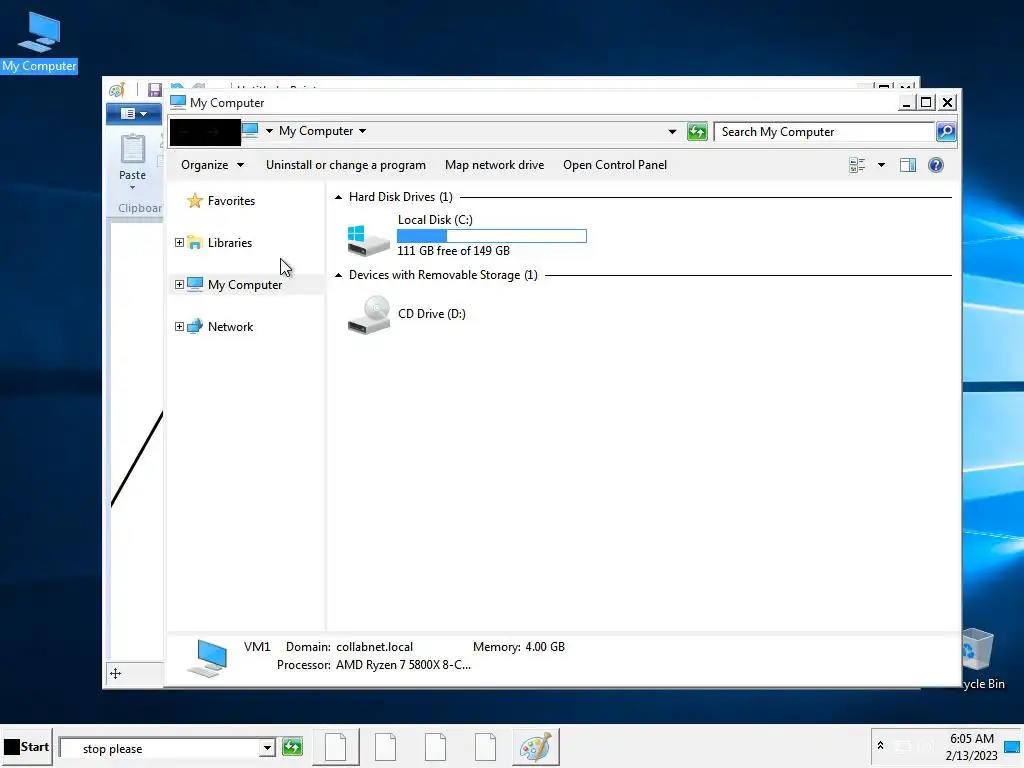Open the address bar history dropdown
Viewport: 1024px width, 768px height.
coord(672,132)
